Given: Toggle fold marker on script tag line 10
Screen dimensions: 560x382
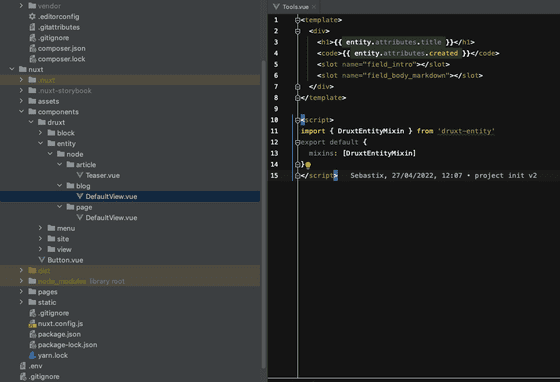Looking at the screenshot, I should (298, 120).
